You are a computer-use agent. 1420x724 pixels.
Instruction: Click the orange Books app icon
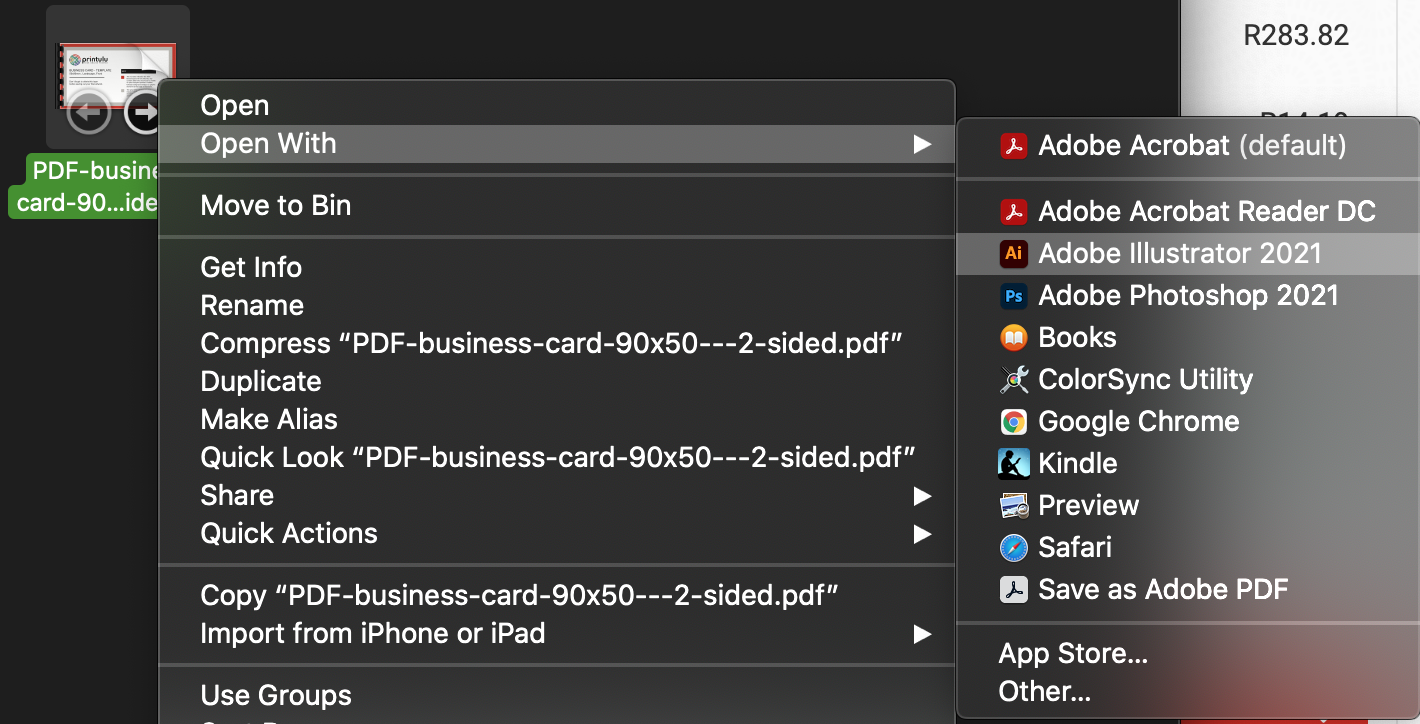pos(1014,338)
